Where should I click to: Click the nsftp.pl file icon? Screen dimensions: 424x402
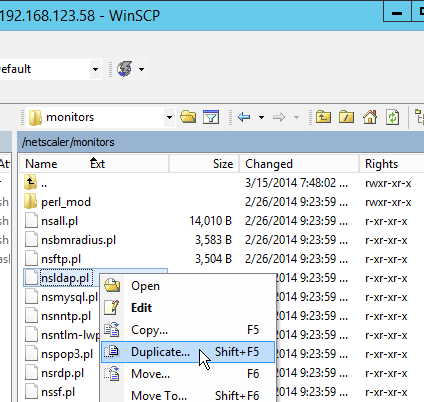[31, 259]
